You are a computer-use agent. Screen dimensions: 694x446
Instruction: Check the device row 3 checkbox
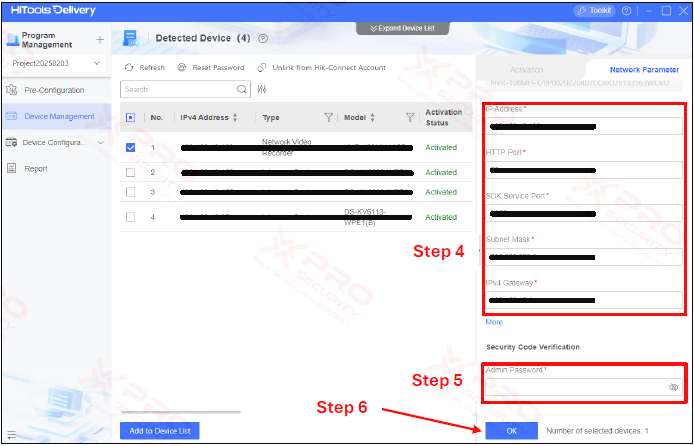131,192
